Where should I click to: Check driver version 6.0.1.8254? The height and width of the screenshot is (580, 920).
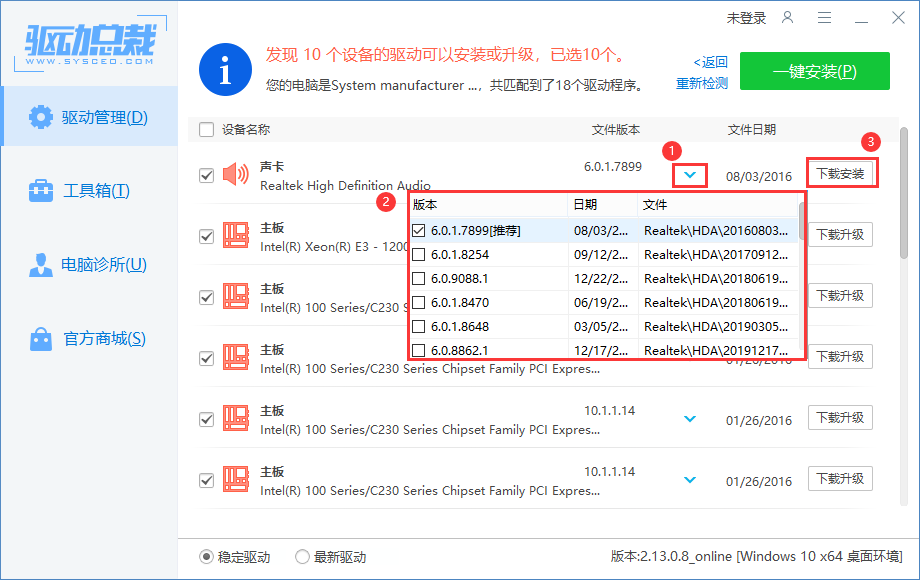pos(418,255)
